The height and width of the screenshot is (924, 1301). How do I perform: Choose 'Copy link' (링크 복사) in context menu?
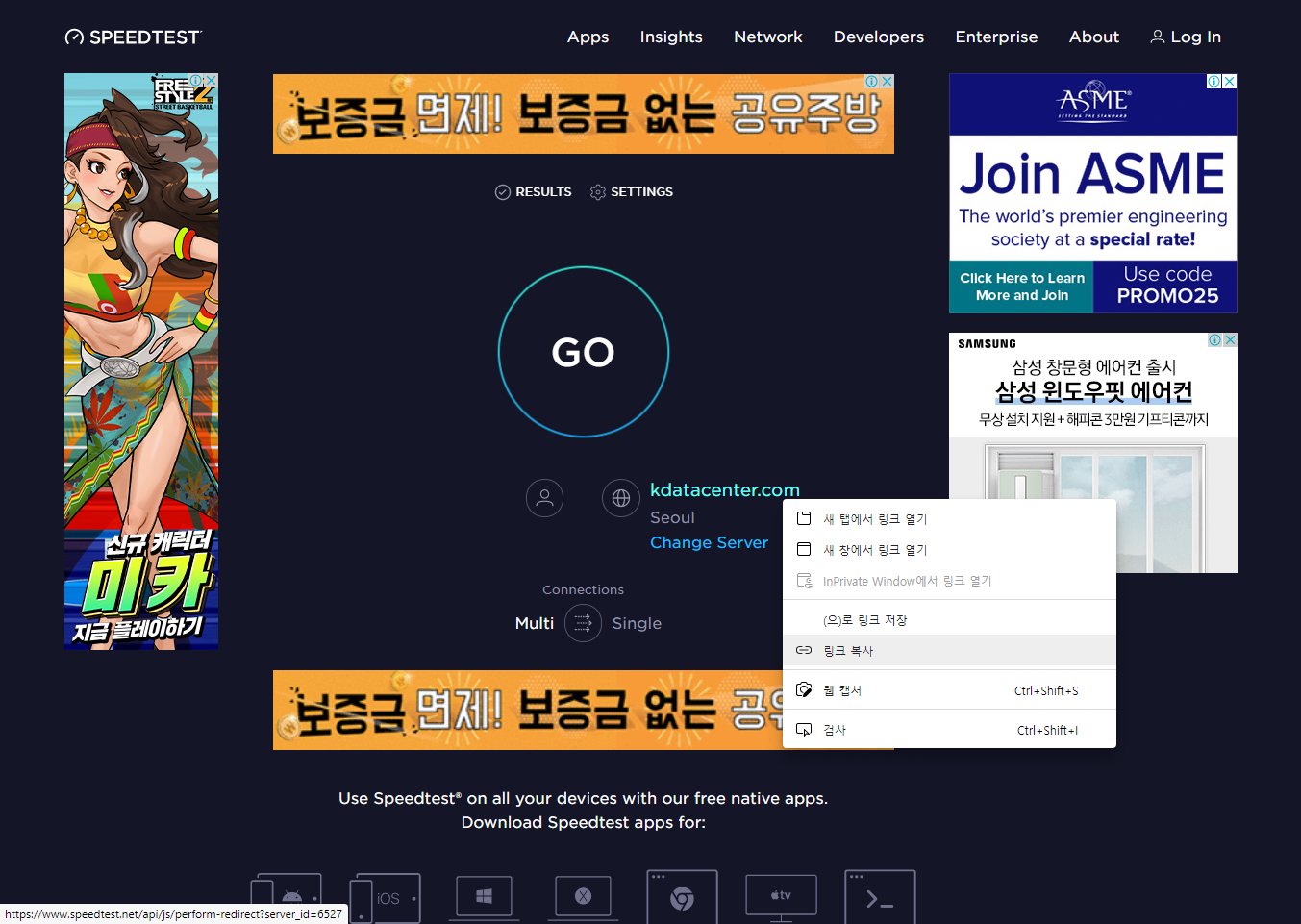[949, 651]
